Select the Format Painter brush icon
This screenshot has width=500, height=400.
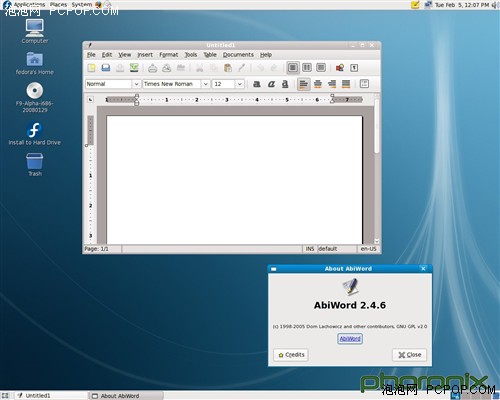(x=241, y=68)
